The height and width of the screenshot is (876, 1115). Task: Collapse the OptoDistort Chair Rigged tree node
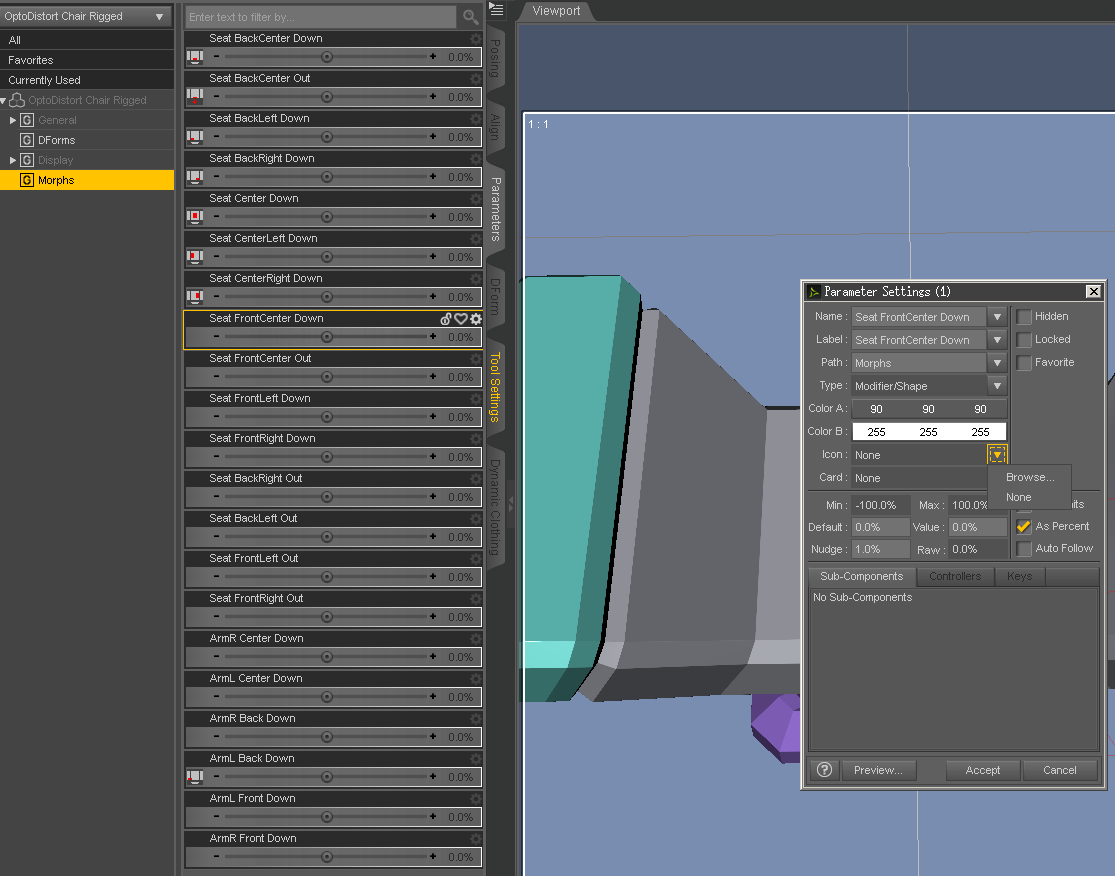[4, 101]
